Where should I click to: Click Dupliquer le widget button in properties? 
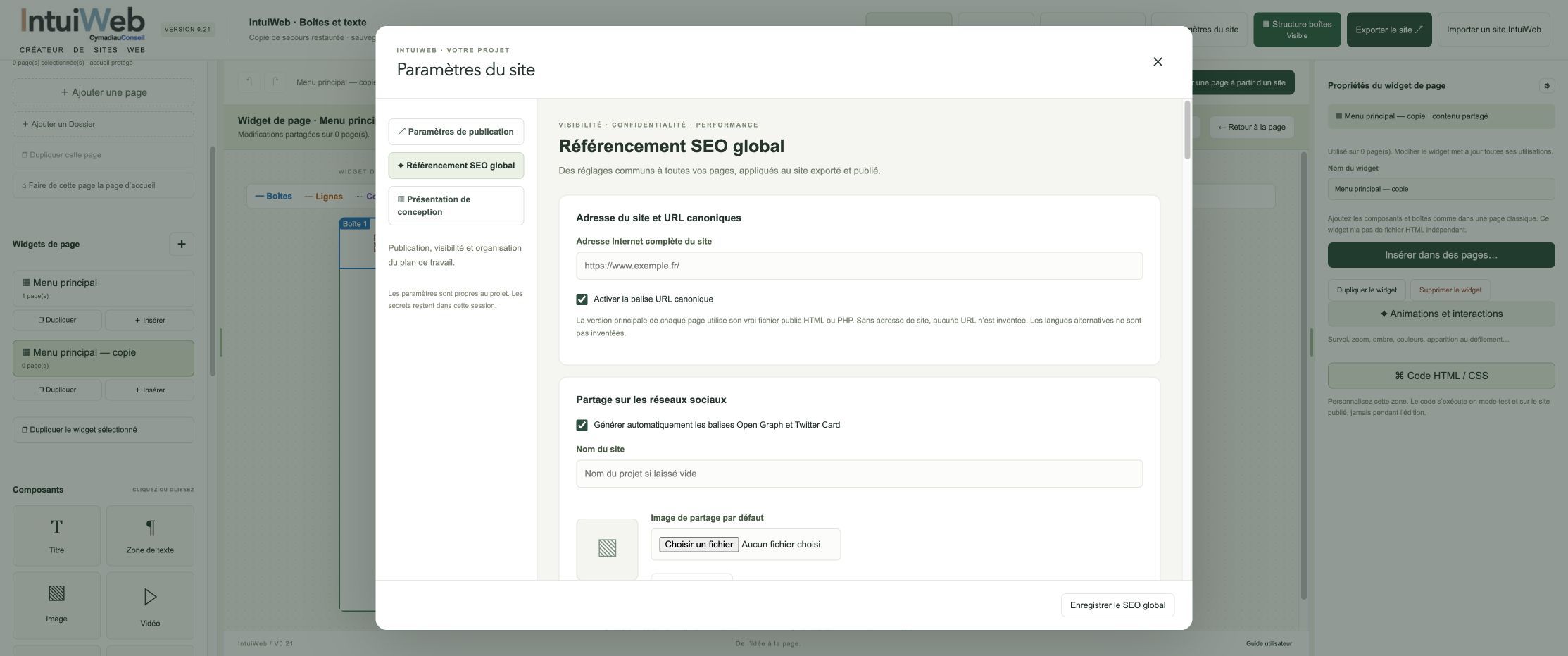1367,290
